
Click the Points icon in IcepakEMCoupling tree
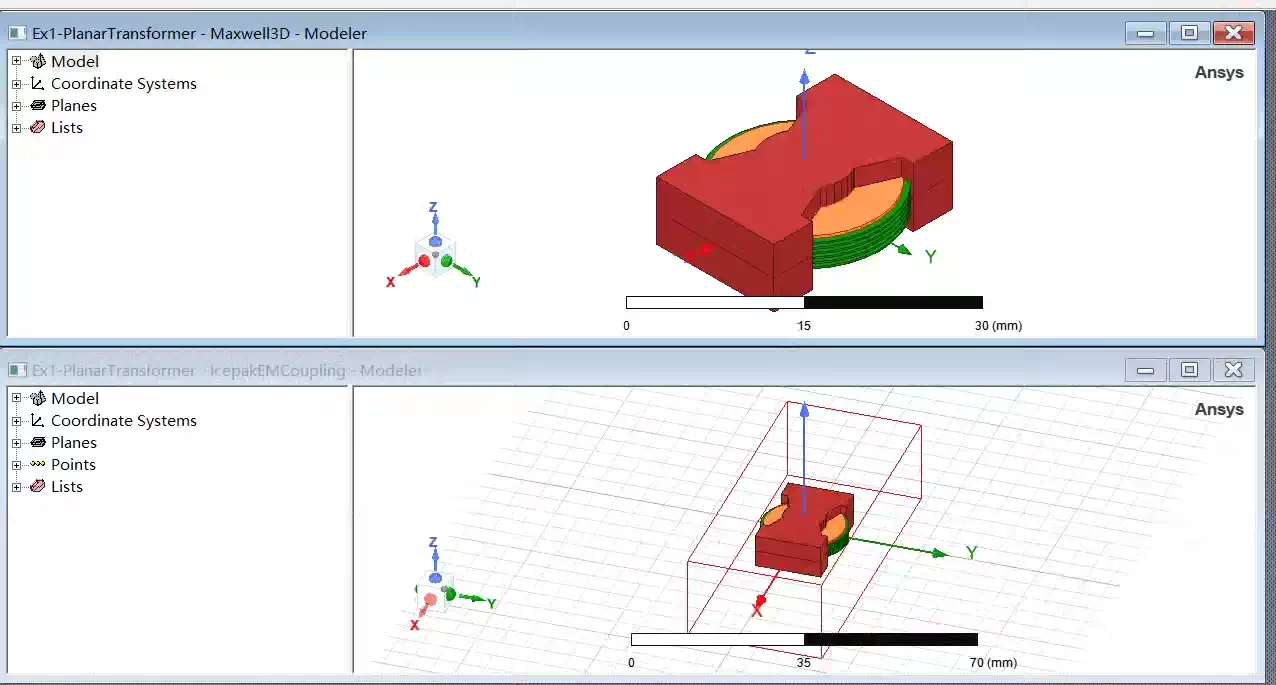pos(38,465)
